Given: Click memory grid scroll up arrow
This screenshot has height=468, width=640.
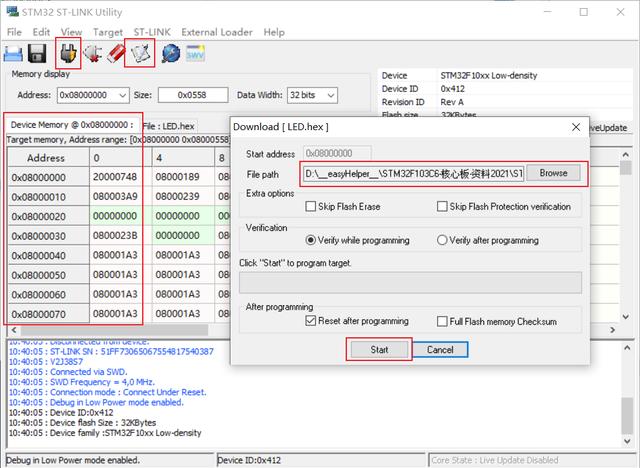Looking at the screenshot, I should pyautogui.click(x=625, y=155).
